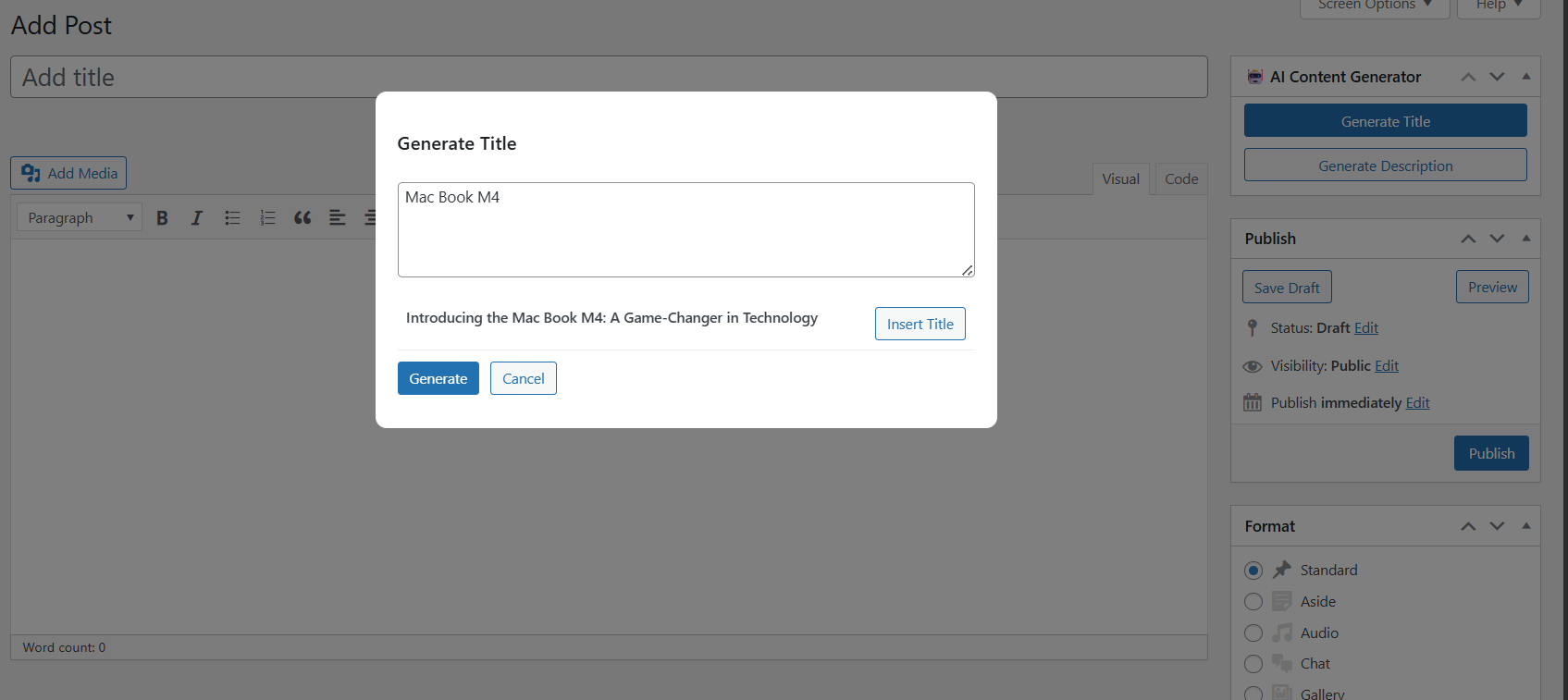The height and width of the screenshot is (700, 1568).
Task: Collapse the Publish panel
Action: pyautogui.click(x=1526, y=239)
